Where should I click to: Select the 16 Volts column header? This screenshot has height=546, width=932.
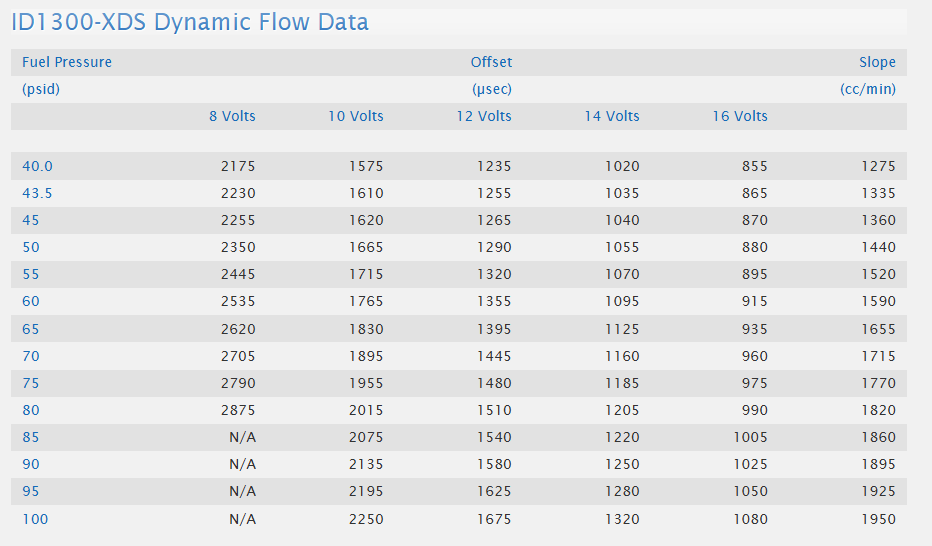(740, 116)
